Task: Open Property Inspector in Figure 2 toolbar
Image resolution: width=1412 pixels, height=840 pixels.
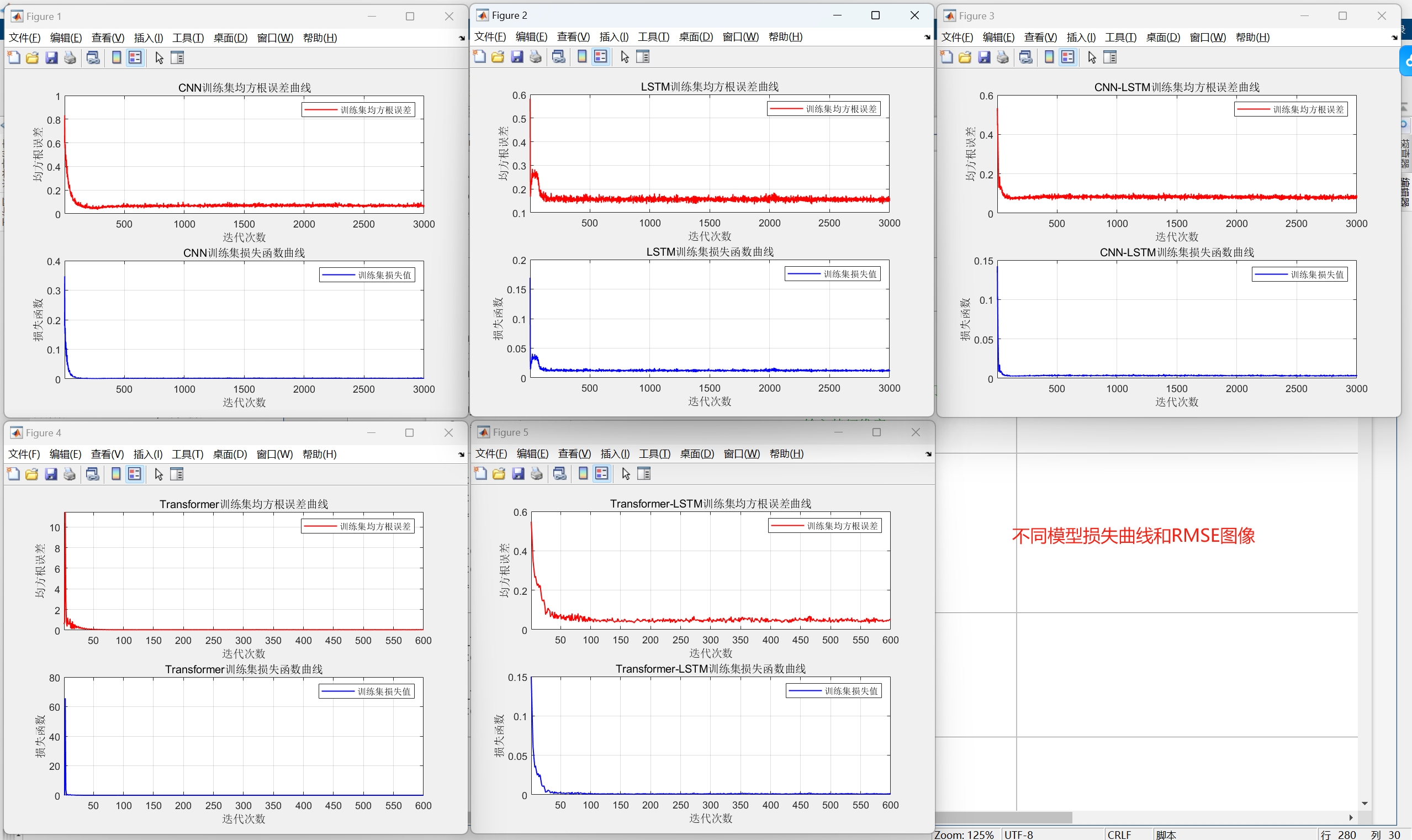Action: tap(643, 56)
